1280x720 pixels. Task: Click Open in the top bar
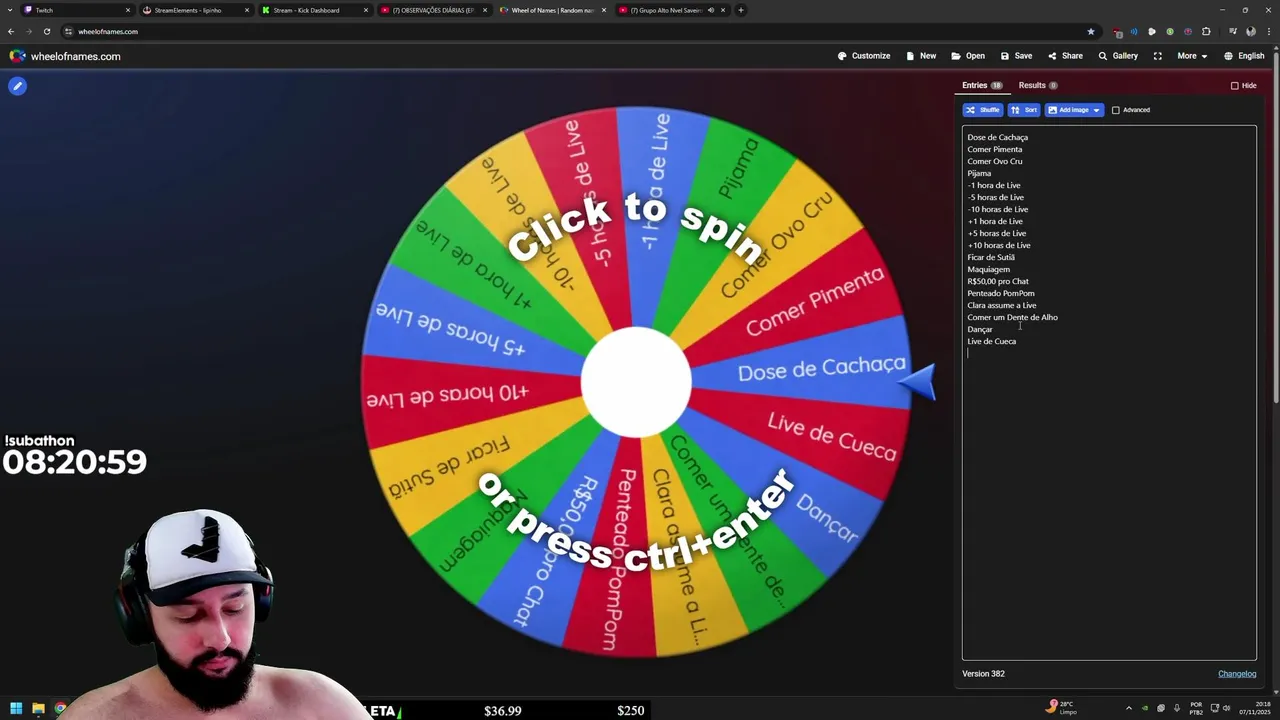[x=968, y=56]
